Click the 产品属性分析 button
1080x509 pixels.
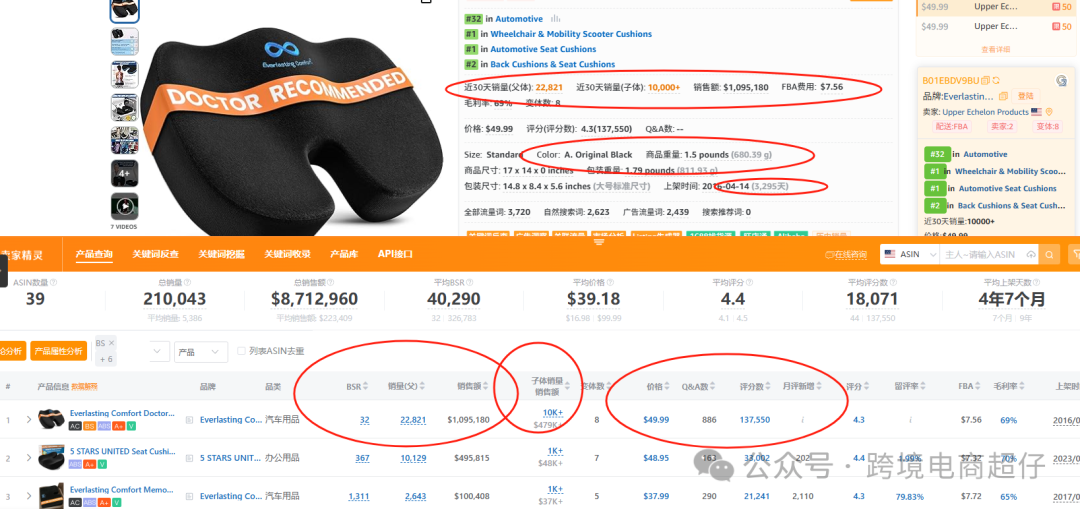[x=59, y=351]
